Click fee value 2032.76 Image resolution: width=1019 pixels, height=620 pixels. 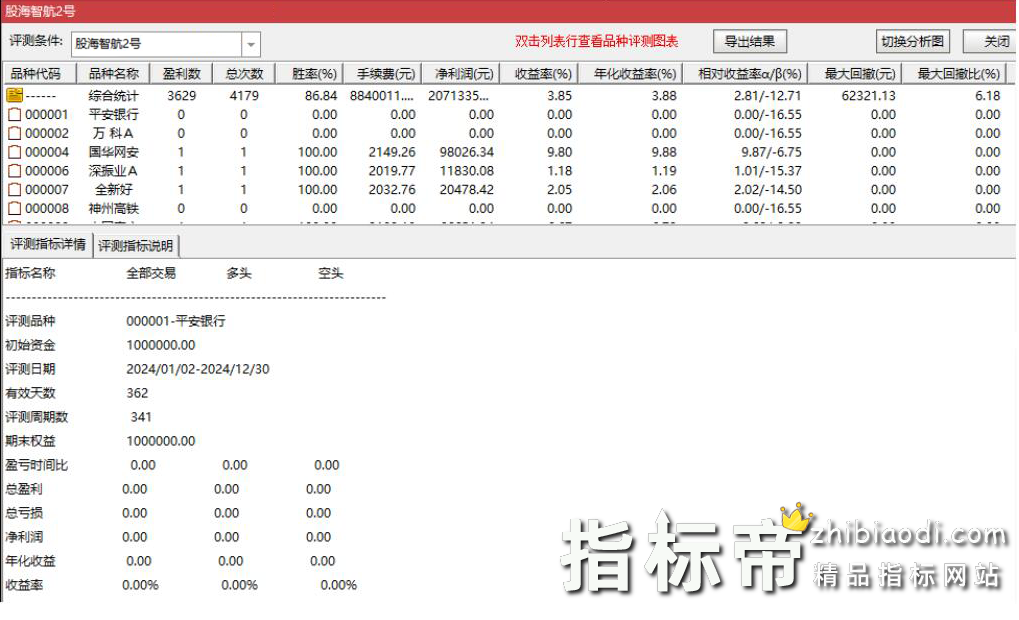(392, 190)
